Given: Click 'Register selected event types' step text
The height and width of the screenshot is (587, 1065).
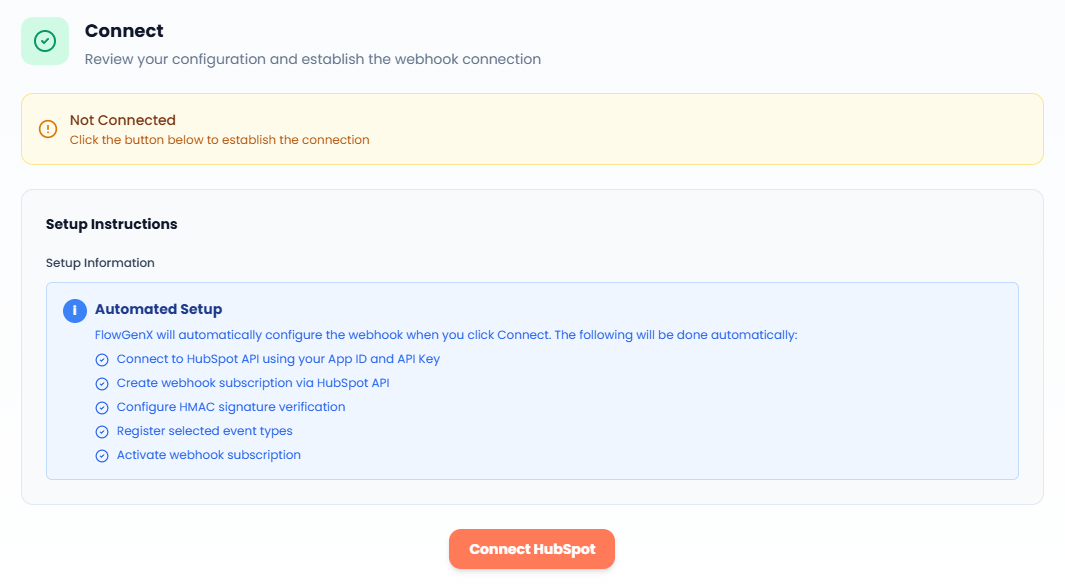Looking at the screenshot, I should tap(204, 431).
